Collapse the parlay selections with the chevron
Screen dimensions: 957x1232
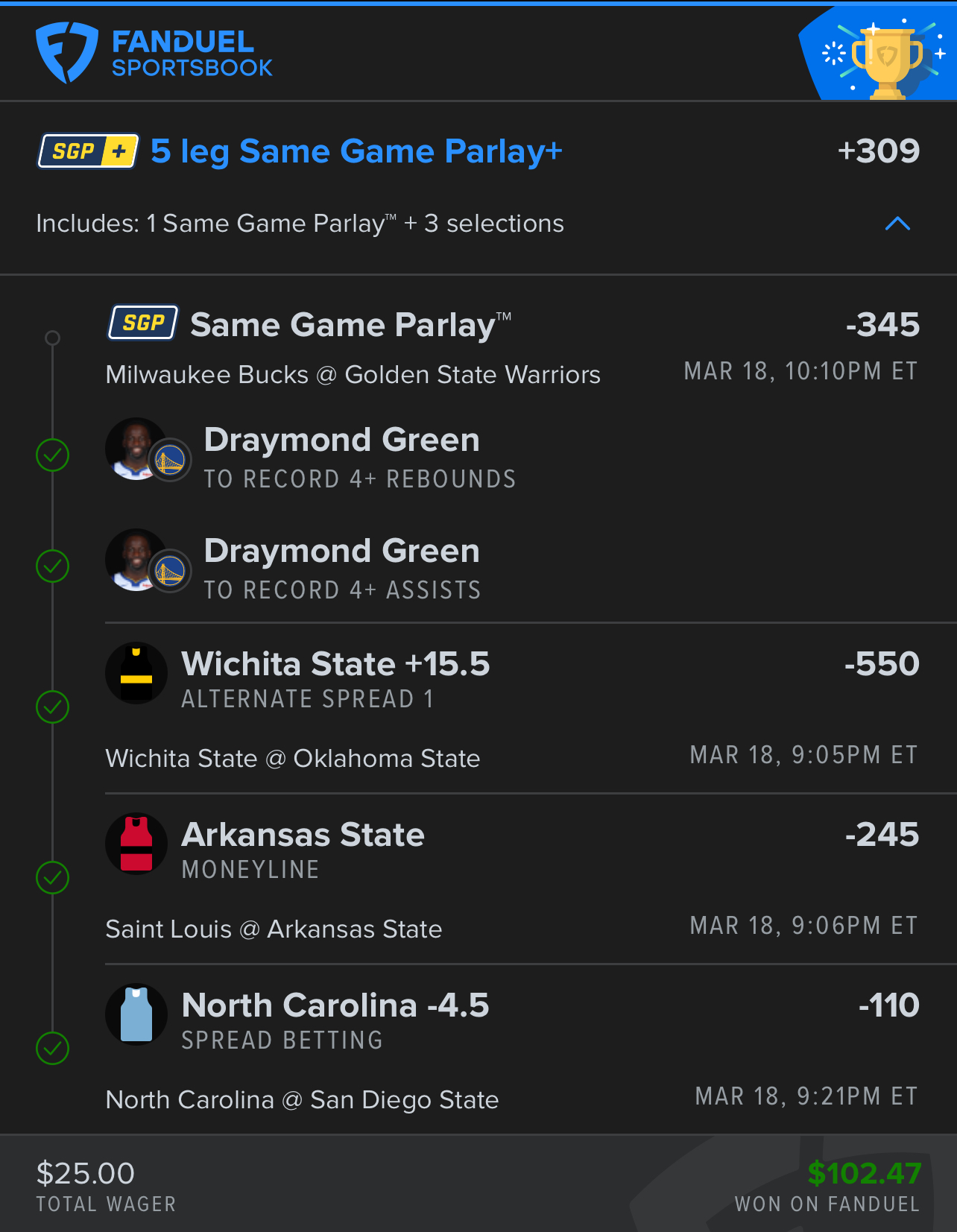coord(897,224)
